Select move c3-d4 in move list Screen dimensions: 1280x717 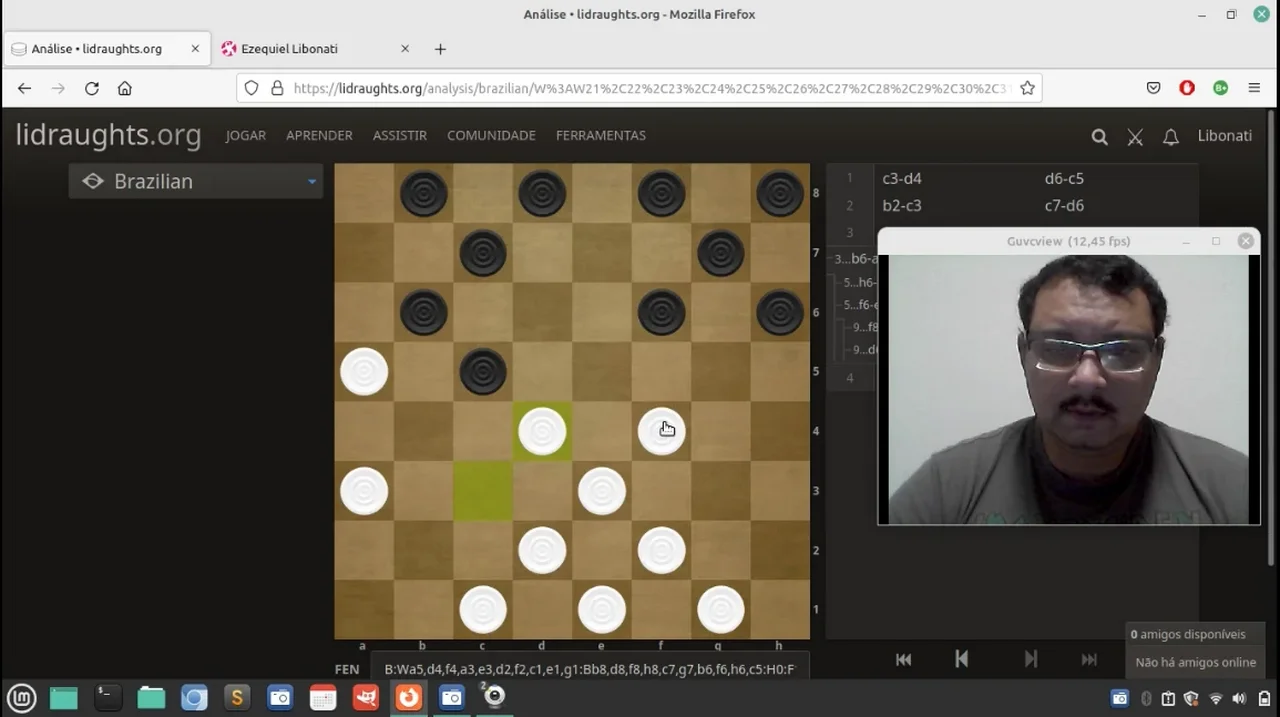(x=902, y=179)
